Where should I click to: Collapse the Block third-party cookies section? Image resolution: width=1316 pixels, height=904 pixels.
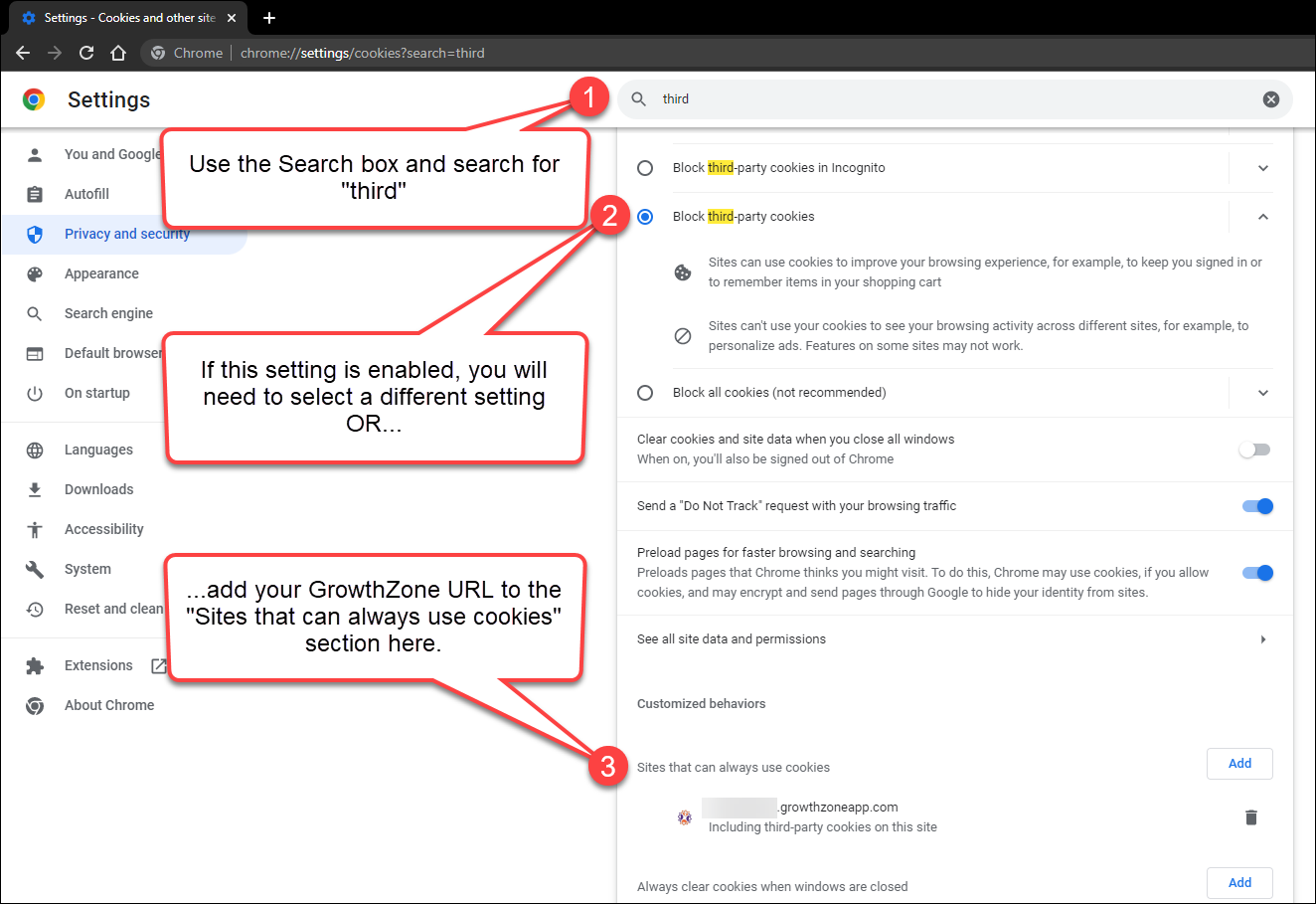point(1262,217)
